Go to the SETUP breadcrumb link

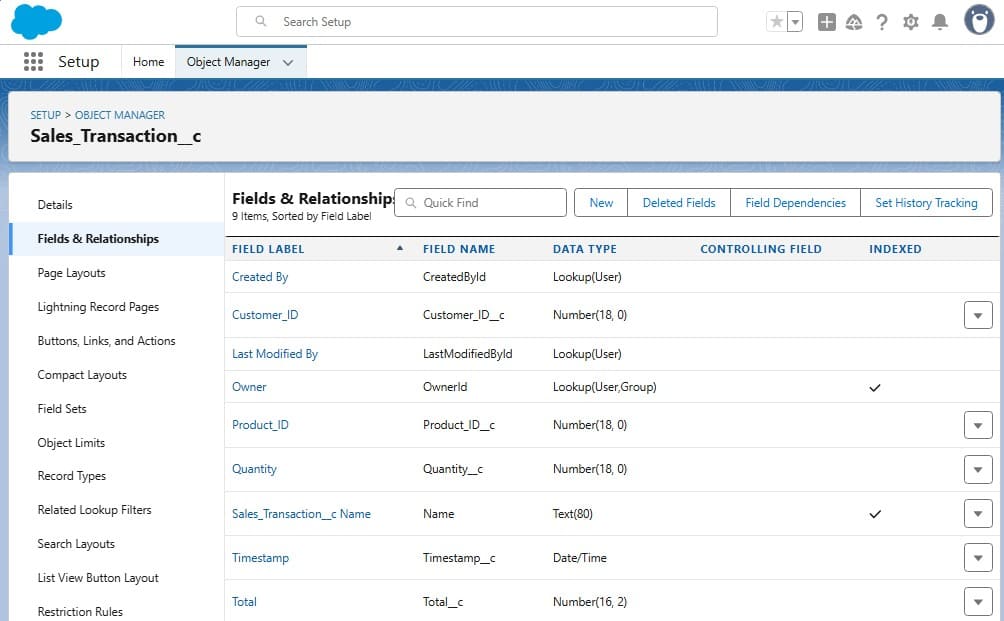(x=45, y=115)
